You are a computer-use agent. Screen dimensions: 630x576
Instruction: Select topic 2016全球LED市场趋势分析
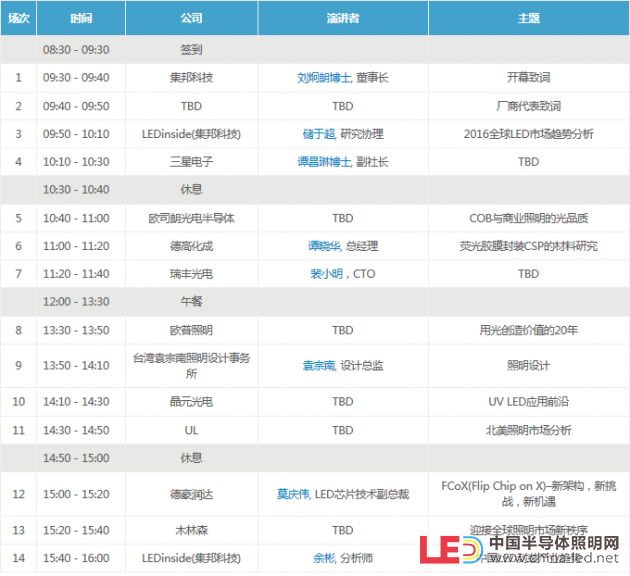(x=529, y=134)
